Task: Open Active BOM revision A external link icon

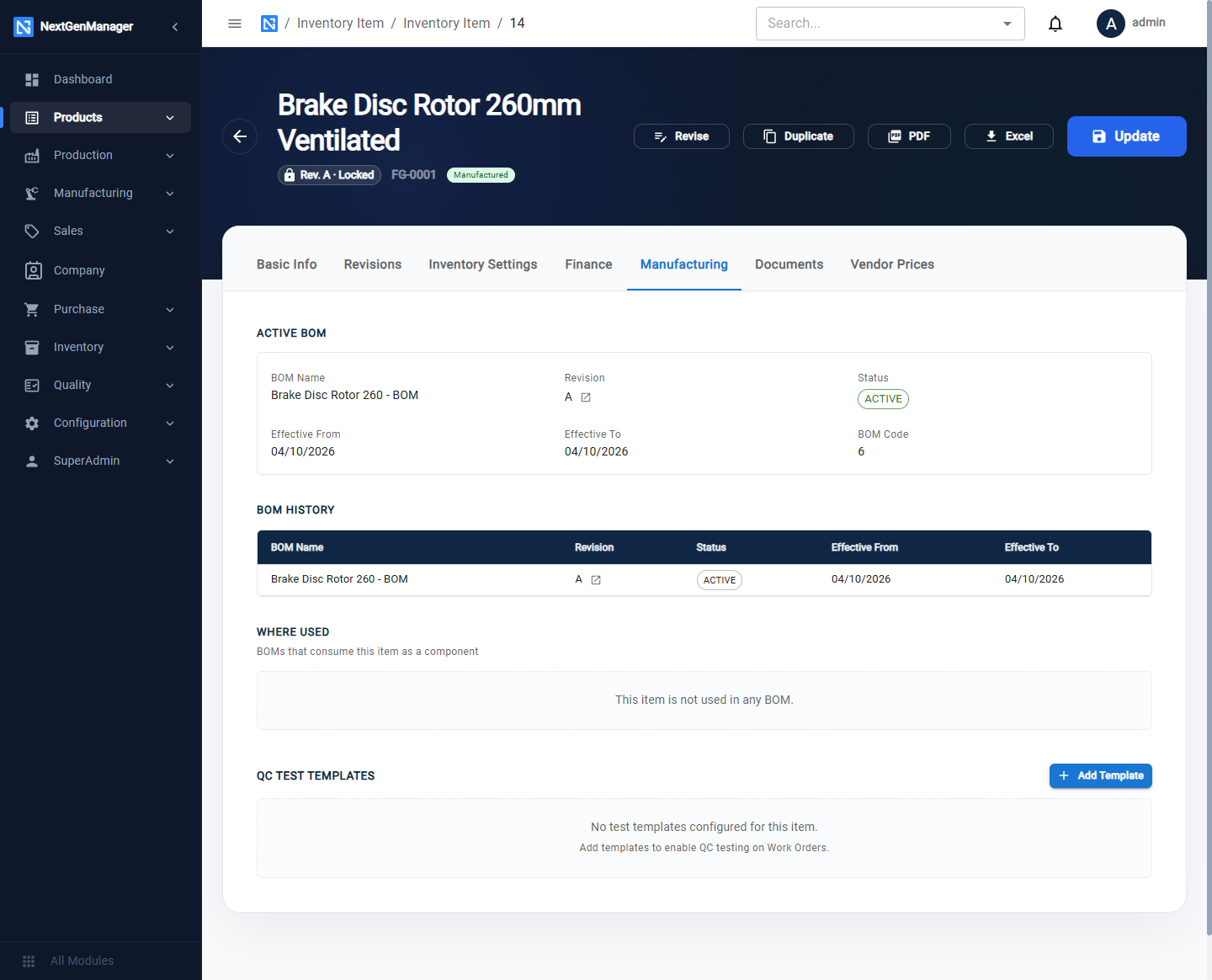Action: (x=586, y=397)
